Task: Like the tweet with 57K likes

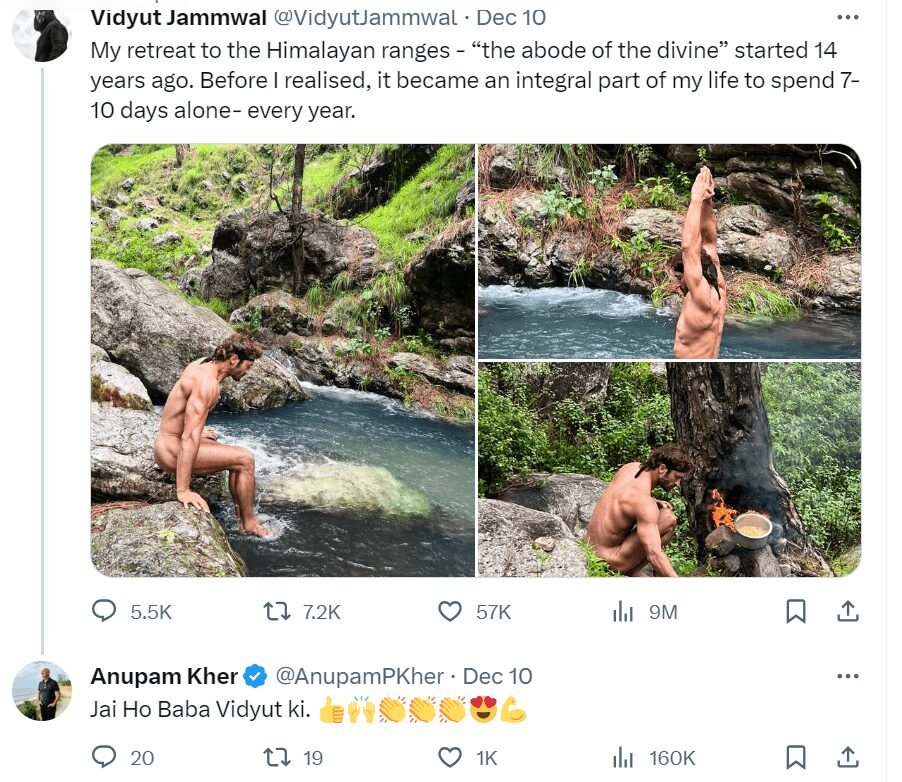Action: point(451,611)
